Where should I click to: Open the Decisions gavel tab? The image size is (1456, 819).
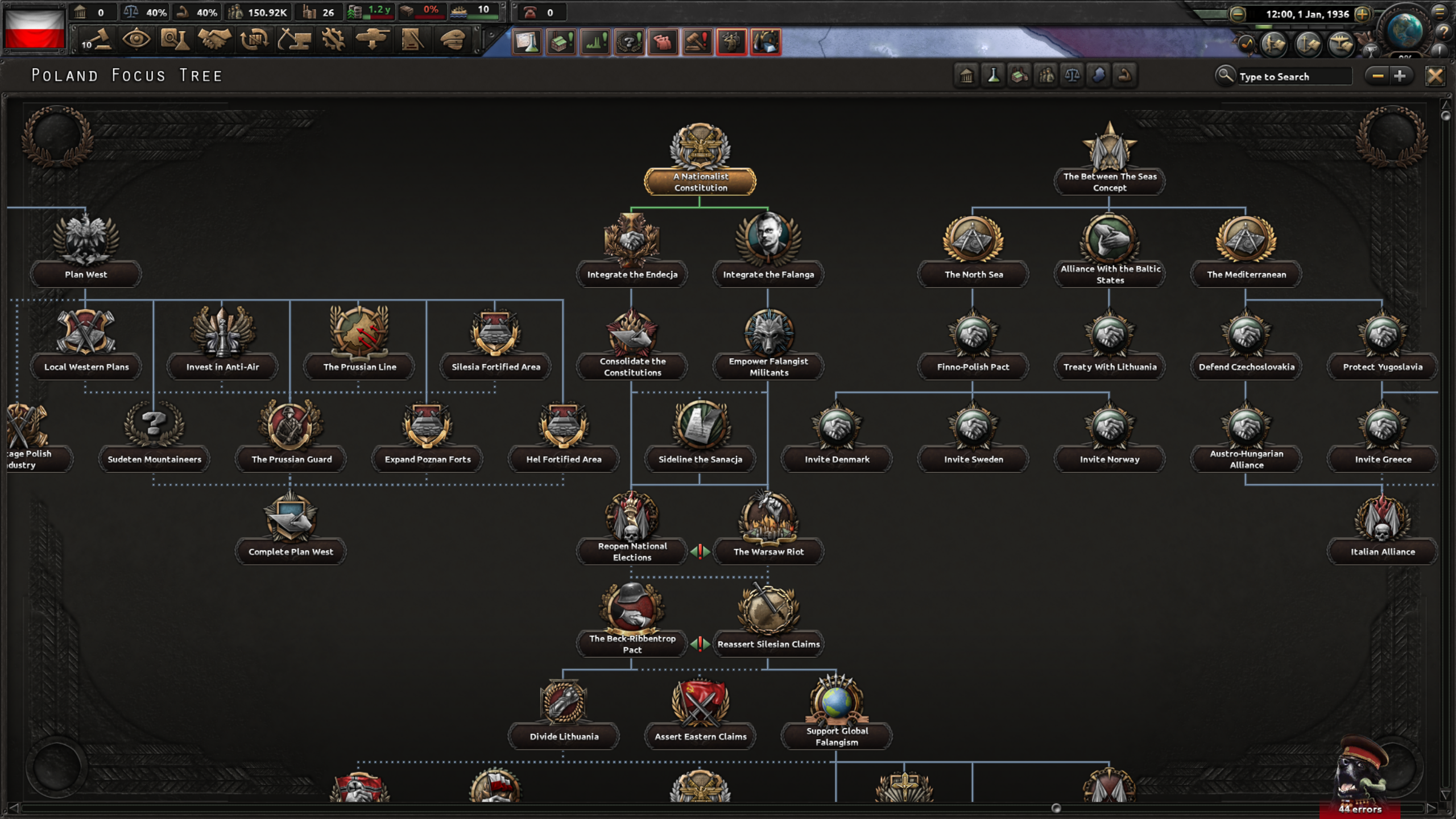[97, 40]
